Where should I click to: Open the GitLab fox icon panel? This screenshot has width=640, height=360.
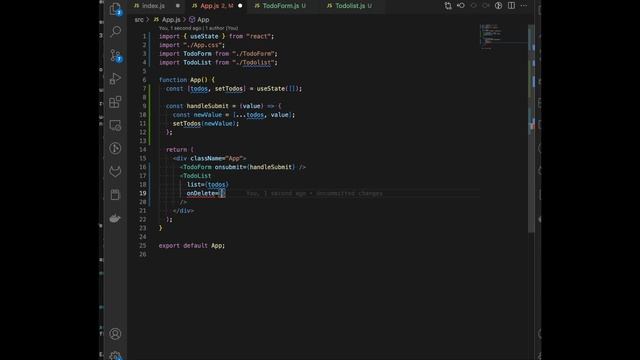(115, 171)
